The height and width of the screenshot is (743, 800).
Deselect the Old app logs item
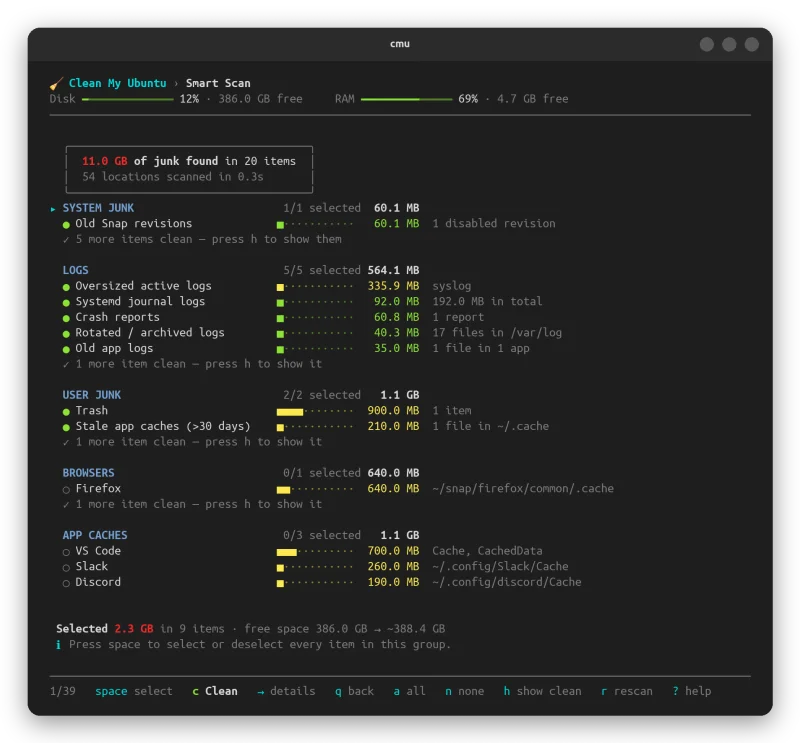[x=66, y=350]
